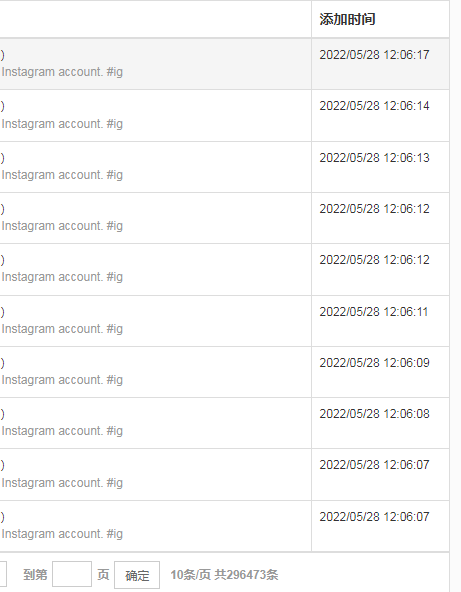461x592 pixels.
Task: Select the 2022/05/28 12:06:14 timestamp cell
Action: coord(374,106)
